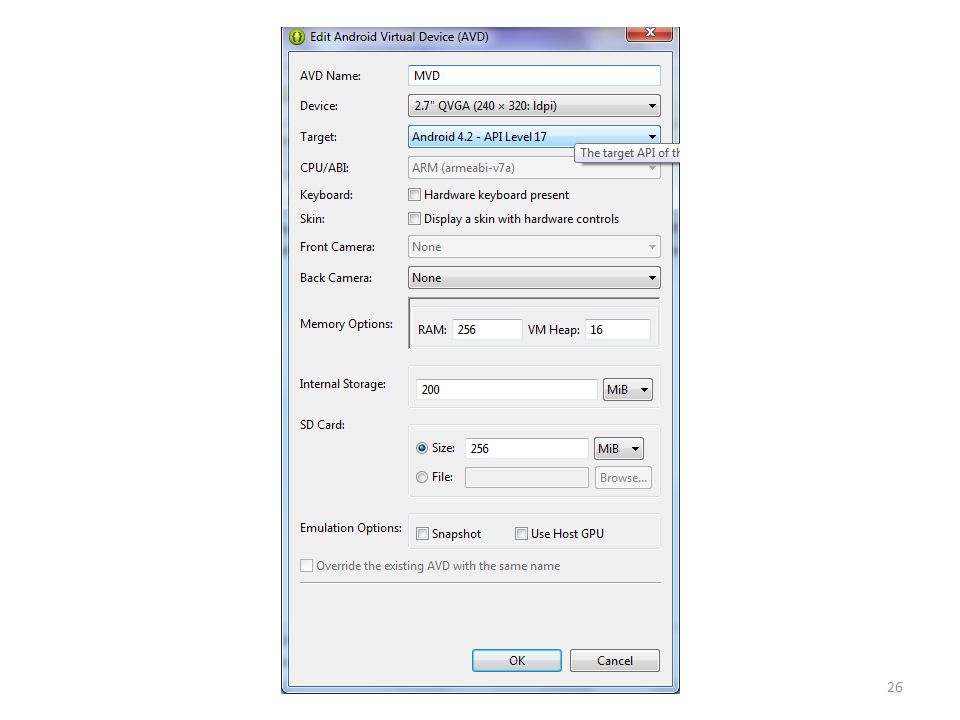
Task: Enable the Snapshot checkbox
Action: pyautogui.click(x=422, y=534)
